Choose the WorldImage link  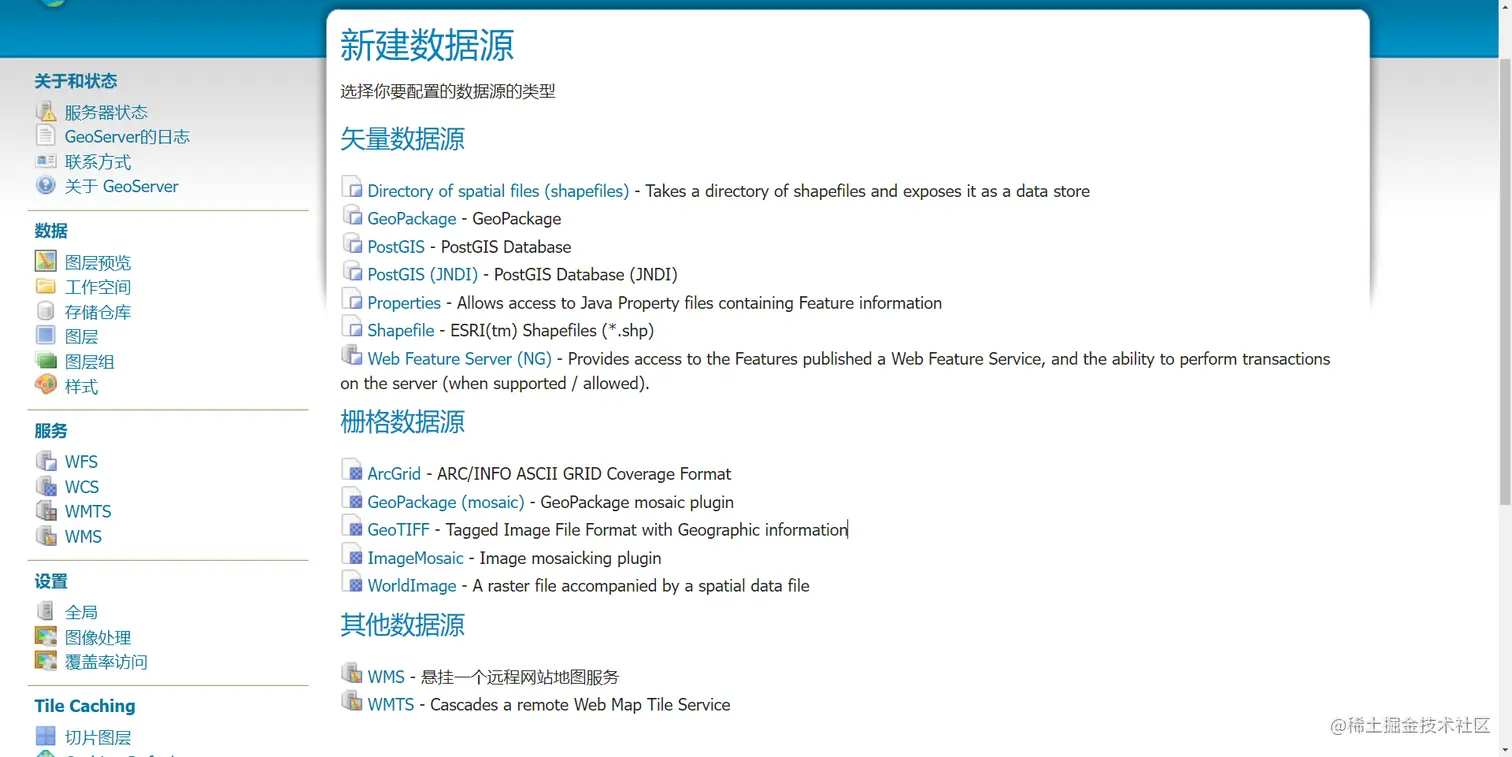[412, 586]
